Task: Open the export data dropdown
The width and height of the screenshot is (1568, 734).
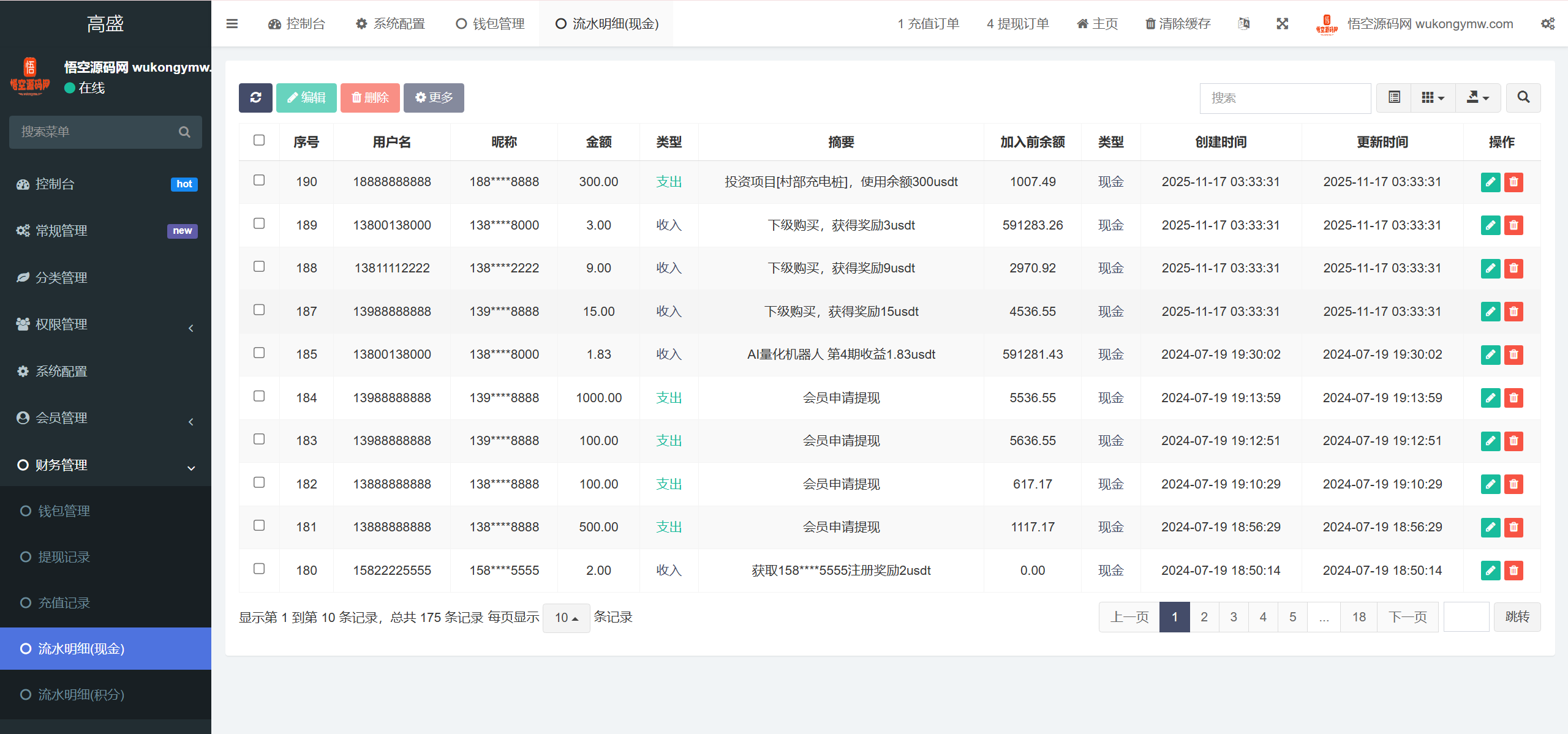Action: tap(1477, 98)
